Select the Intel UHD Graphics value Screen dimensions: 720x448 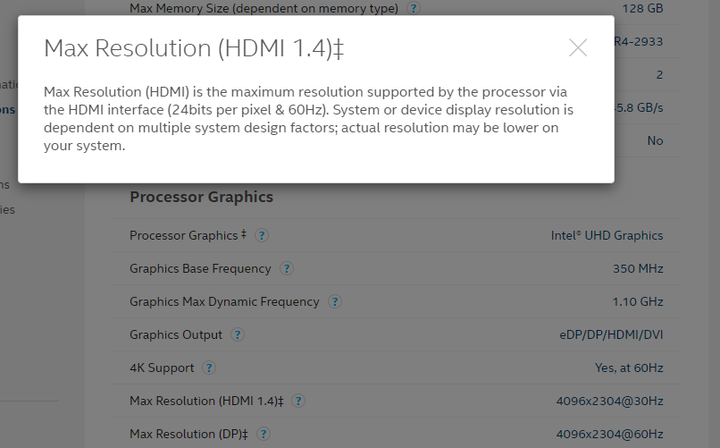point(607,235)
